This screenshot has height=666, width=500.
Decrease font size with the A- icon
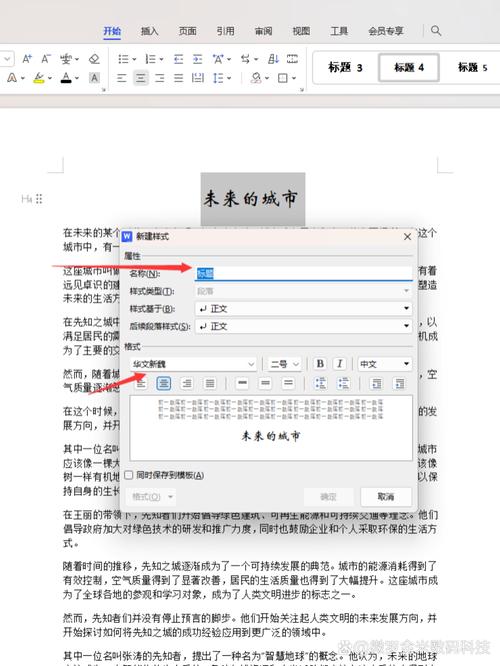coord(46,59)
